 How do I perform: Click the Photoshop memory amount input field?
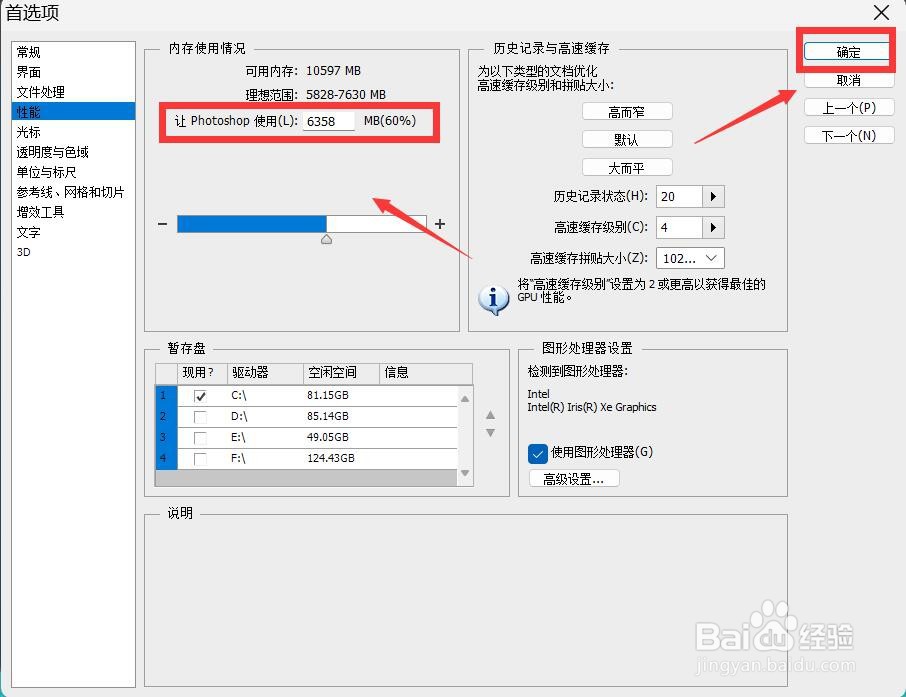[x=329, y=120]
